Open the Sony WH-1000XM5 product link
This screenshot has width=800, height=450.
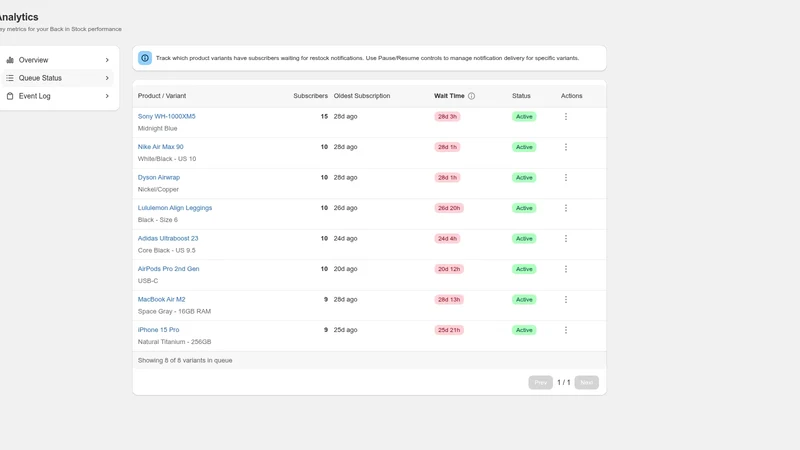[166, 116]
